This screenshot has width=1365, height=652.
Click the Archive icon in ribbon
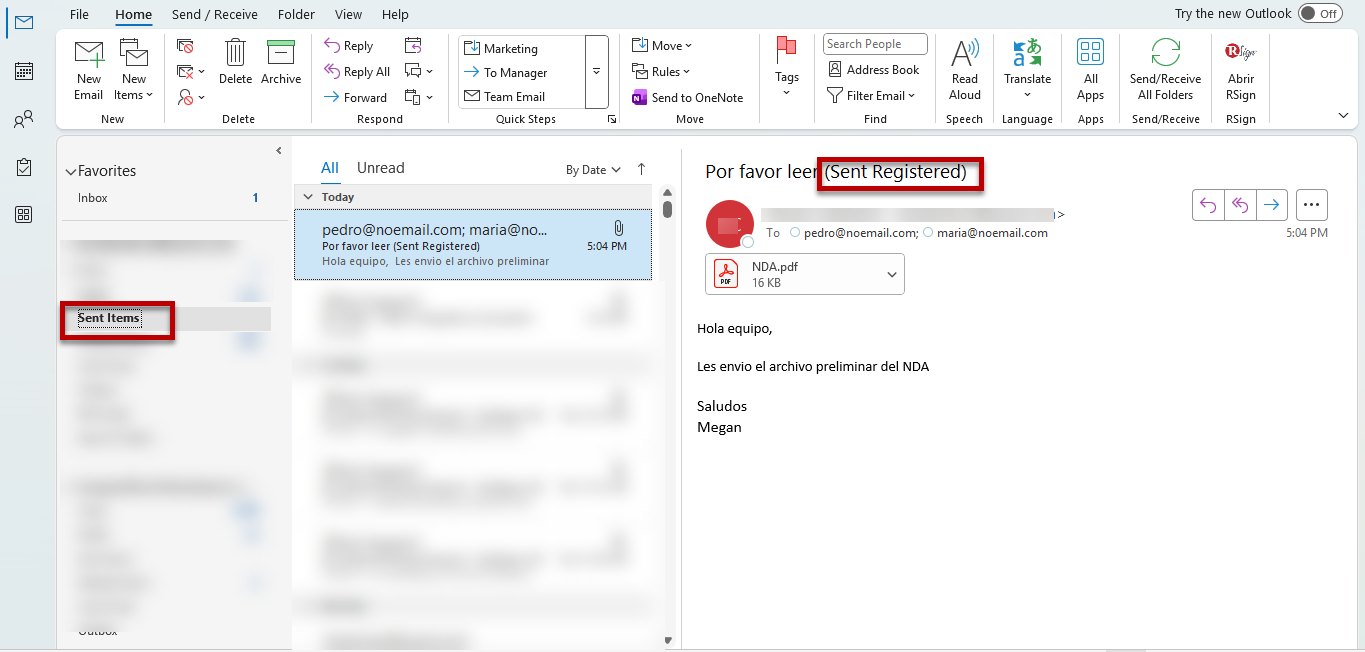pyautogui.click(x=281, y=55)
